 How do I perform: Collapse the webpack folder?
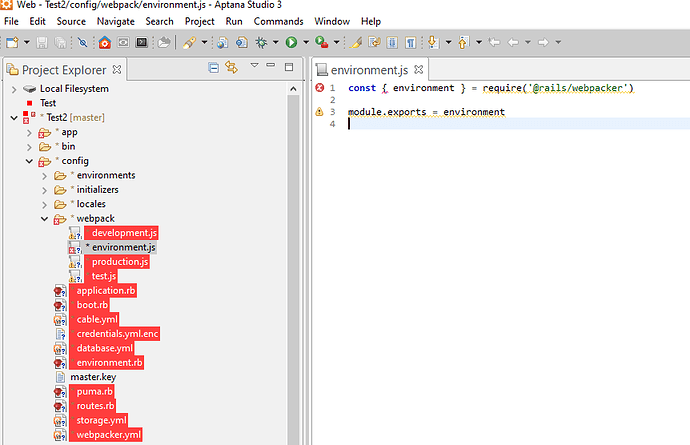[x=44, y=219]
